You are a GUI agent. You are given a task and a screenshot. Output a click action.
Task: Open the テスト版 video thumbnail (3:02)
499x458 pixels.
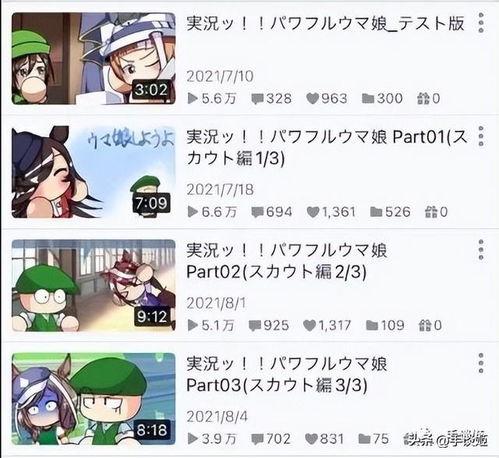[x=93, y=59]
